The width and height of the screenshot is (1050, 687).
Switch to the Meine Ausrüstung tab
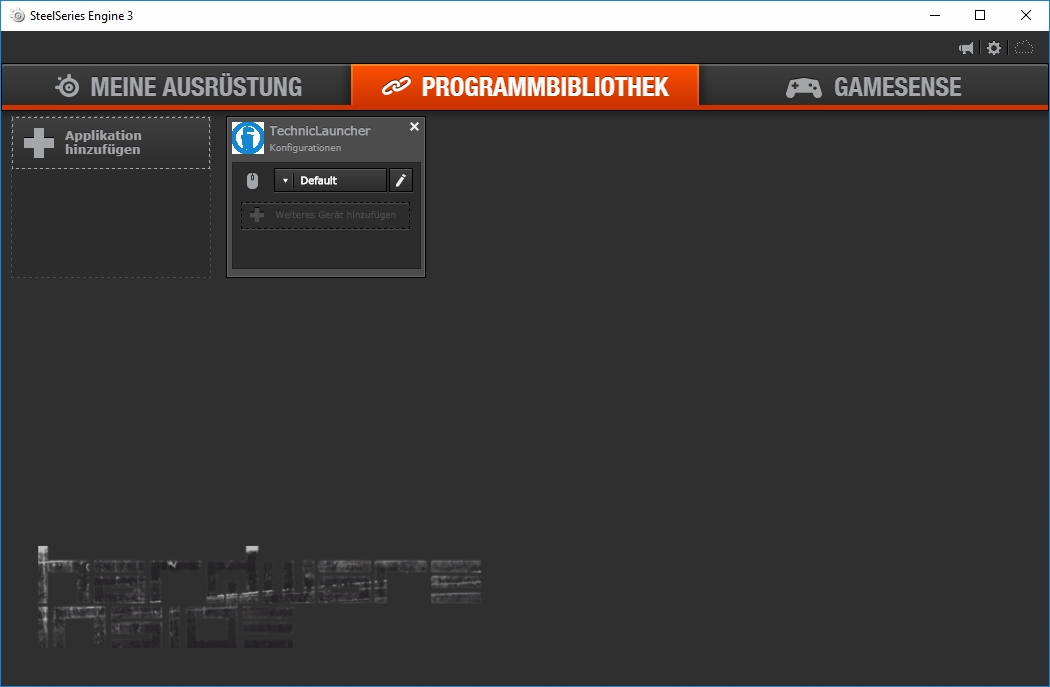pos(178,87)
